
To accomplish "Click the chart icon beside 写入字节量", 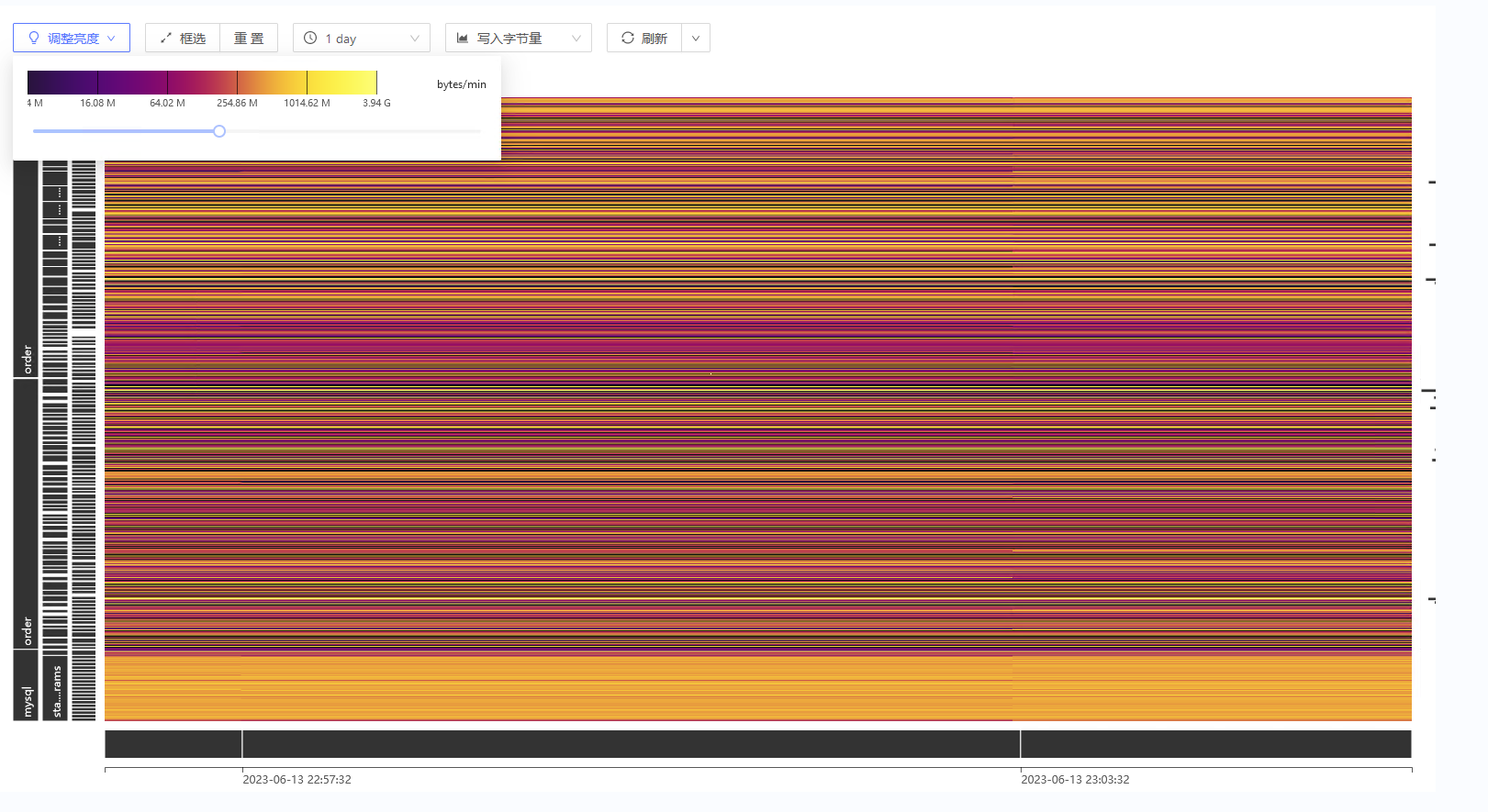I will [x=463, y=38].
